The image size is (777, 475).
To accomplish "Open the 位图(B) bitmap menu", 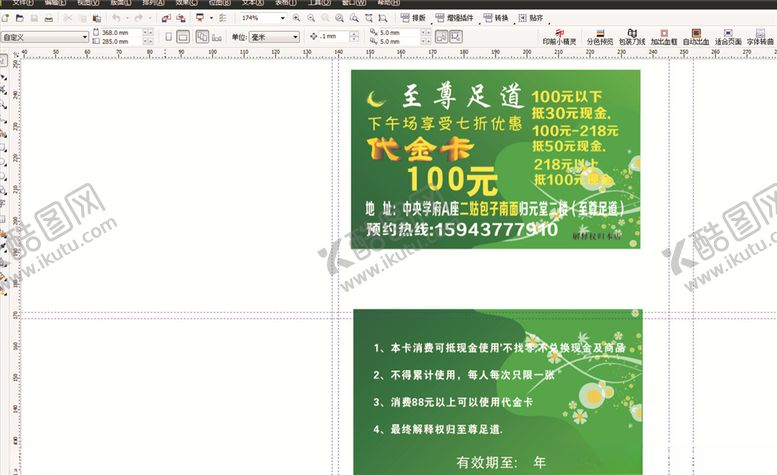I will coord(219,3).
